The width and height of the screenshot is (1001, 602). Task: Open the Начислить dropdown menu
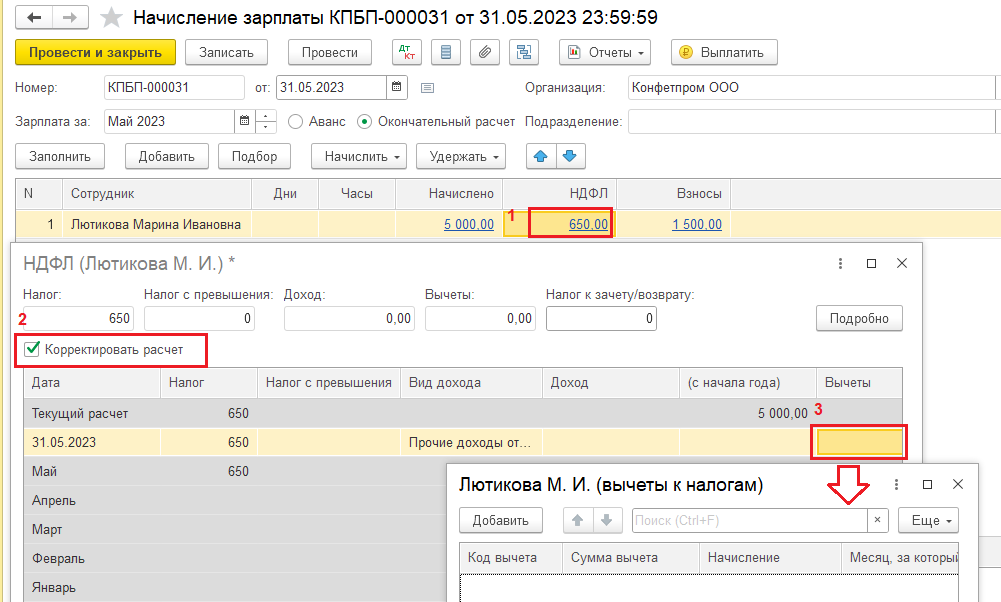coord(359,156)
